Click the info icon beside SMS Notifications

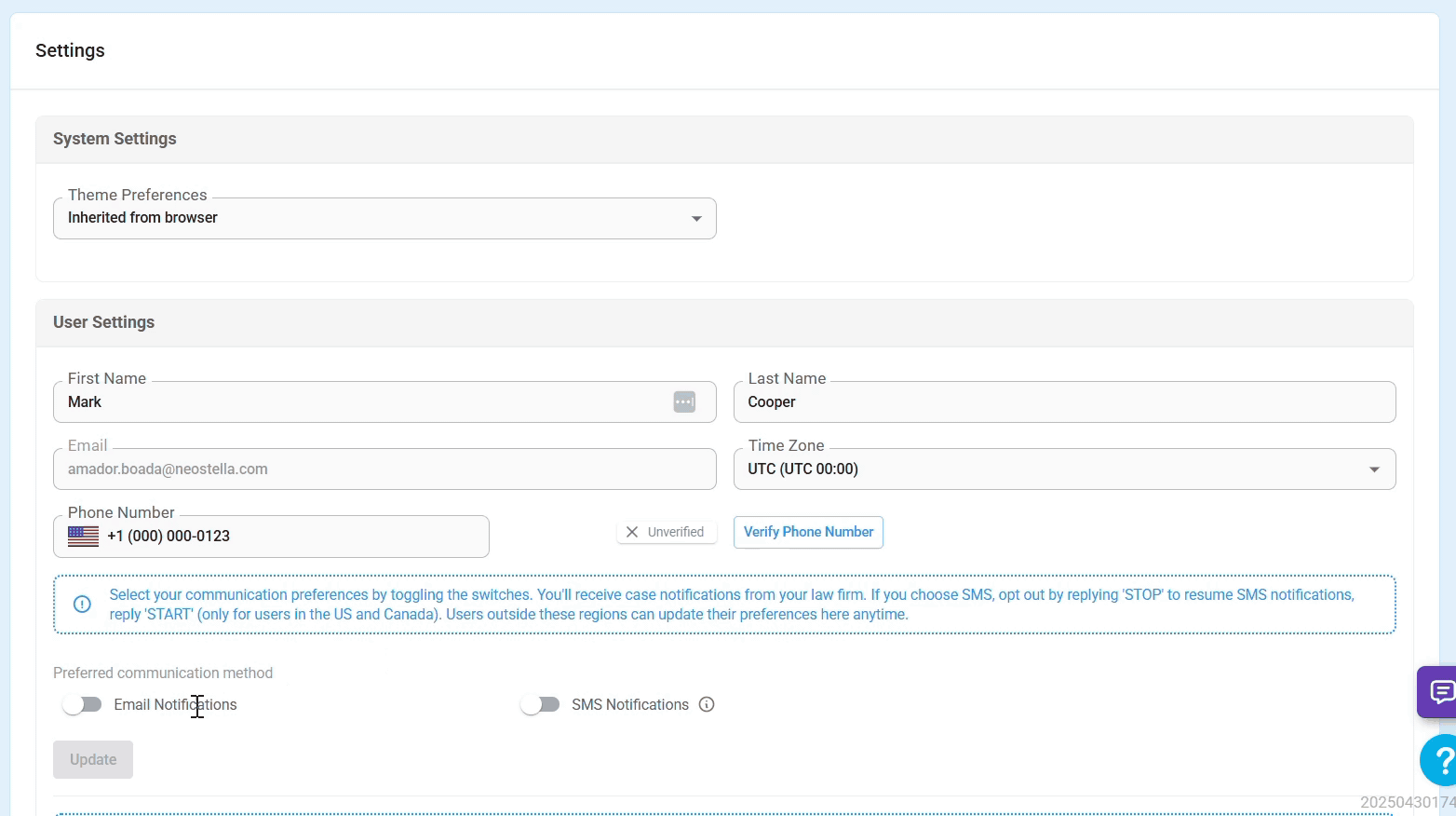click(x=707, y=704)
